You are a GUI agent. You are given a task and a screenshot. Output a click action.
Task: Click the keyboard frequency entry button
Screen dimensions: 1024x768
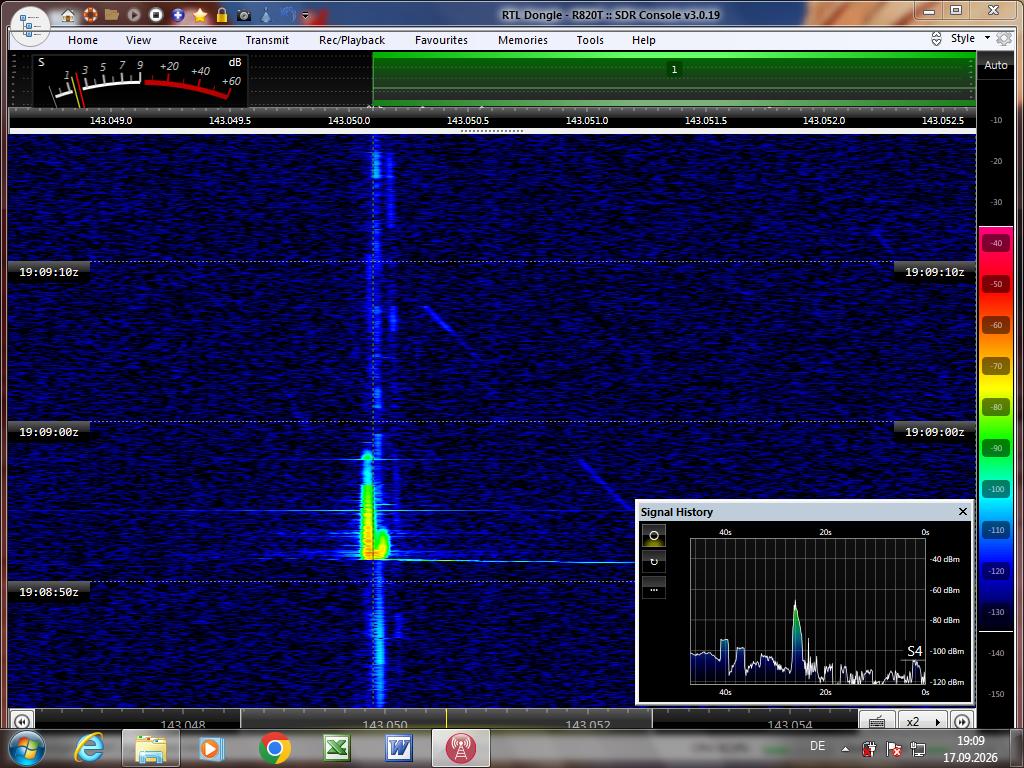coord(877,722)
